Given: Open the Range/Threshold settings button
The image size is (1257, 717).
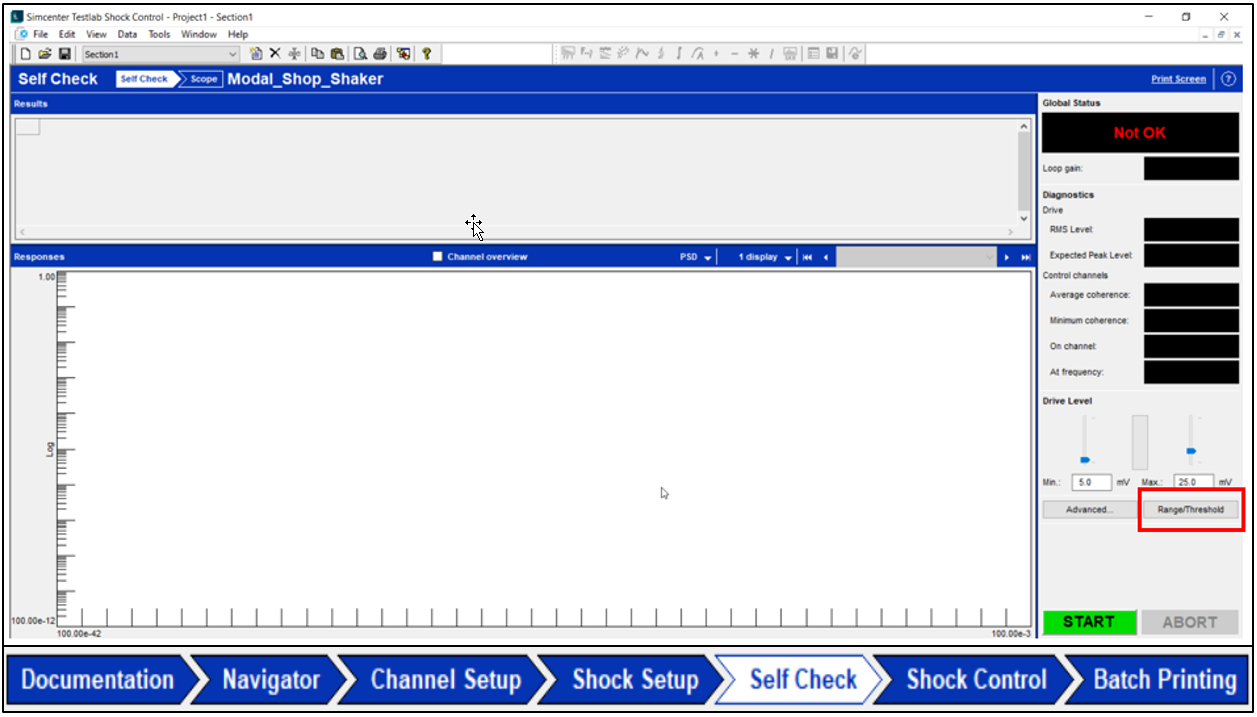Looking at the screenshot, I should point(1190,509).
